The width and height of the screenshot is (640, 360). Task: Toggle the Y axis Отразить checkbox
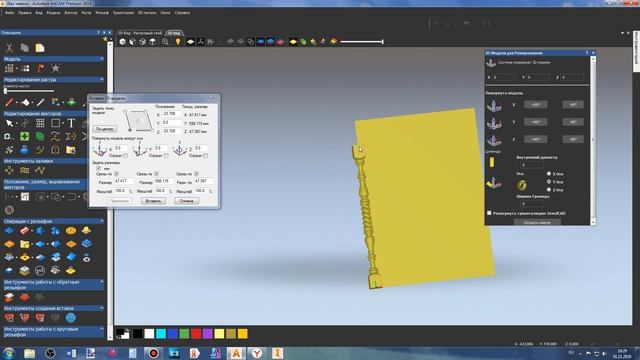pyautogui.click(x=166, y=156)
